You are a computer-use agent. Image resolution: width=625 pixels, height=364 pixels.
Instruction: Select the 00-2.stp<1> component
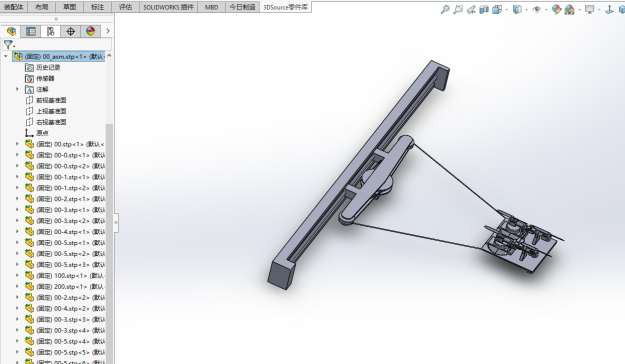click(x=65, y=199)
